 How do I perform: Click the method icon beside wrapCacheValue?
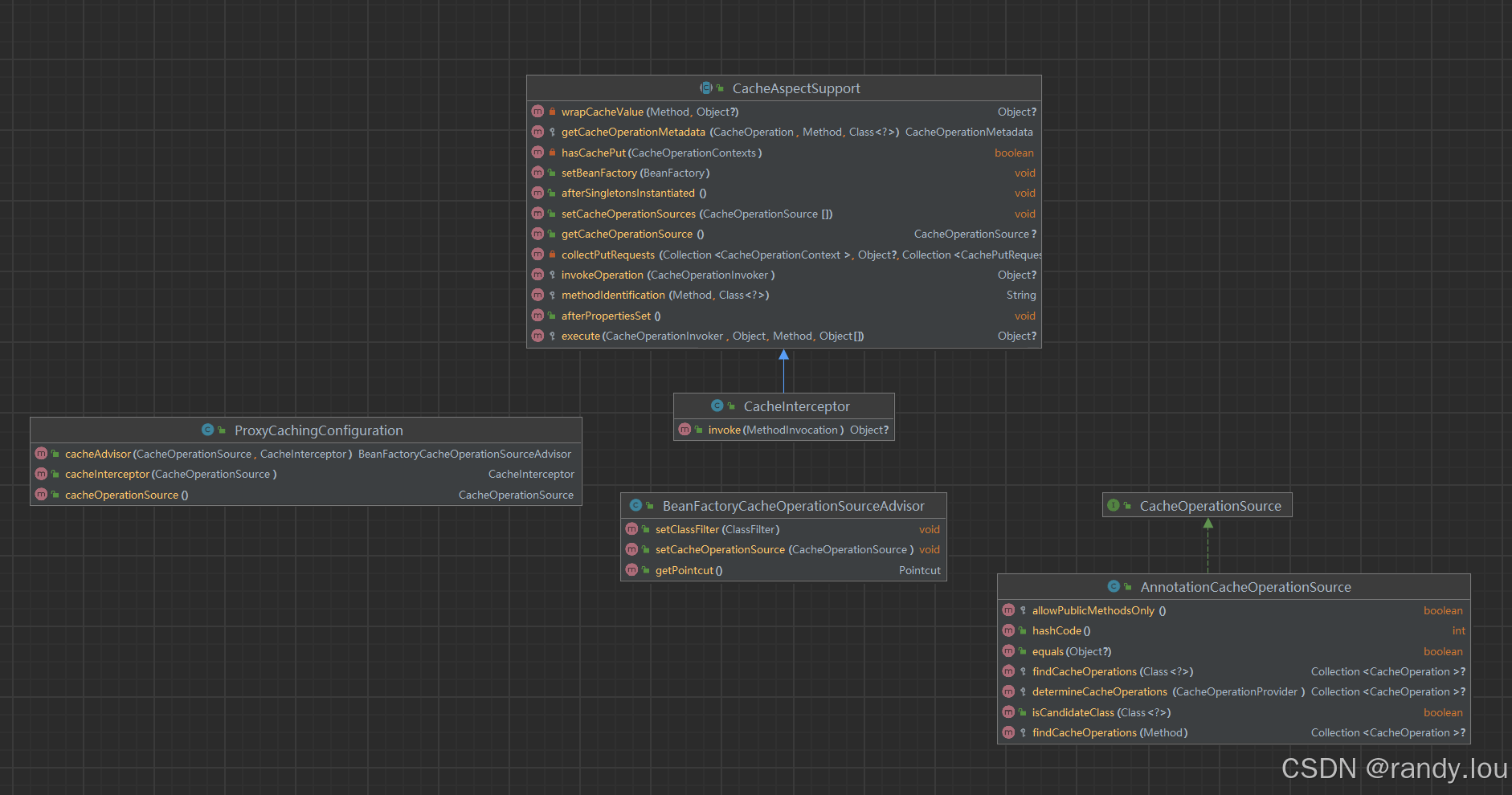(x=537, y=112)
